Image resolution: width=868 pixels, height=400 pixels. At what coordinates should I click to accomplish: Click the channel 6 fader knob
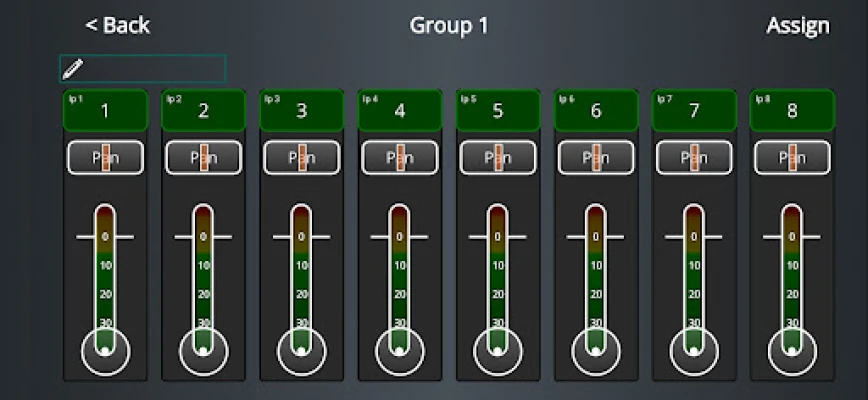[596, 350]
